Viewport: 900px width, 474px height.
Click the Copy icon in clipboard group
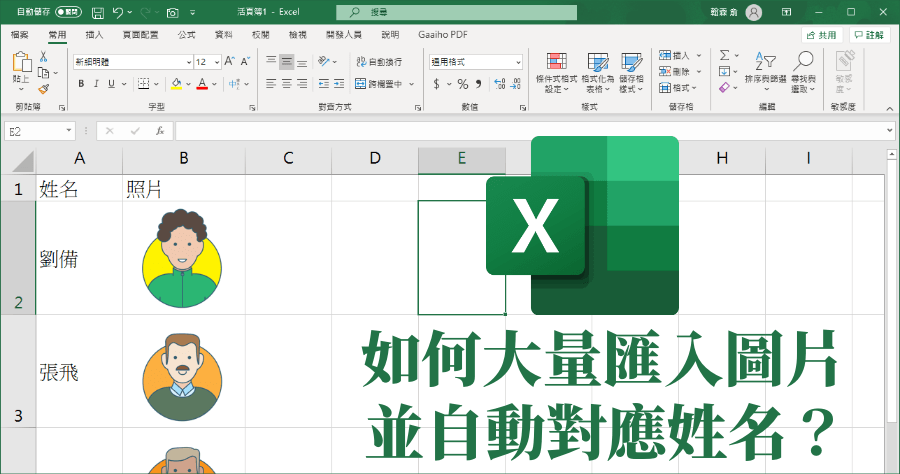pyautogui.click(x=43, y=73)
